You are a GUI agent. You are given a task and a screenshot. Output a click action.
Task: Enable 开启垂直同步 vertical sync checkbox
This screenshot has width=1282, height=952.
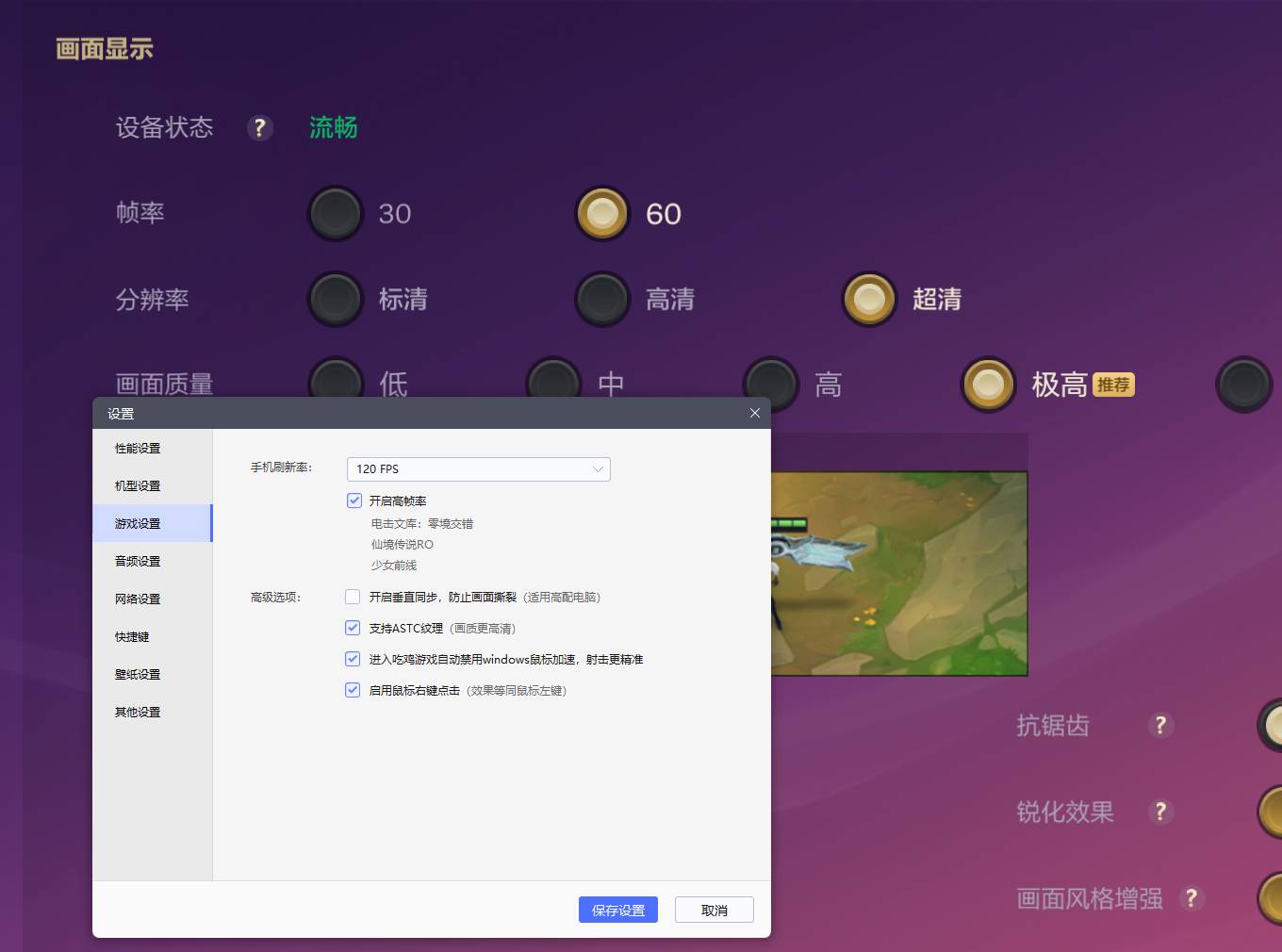353,597
